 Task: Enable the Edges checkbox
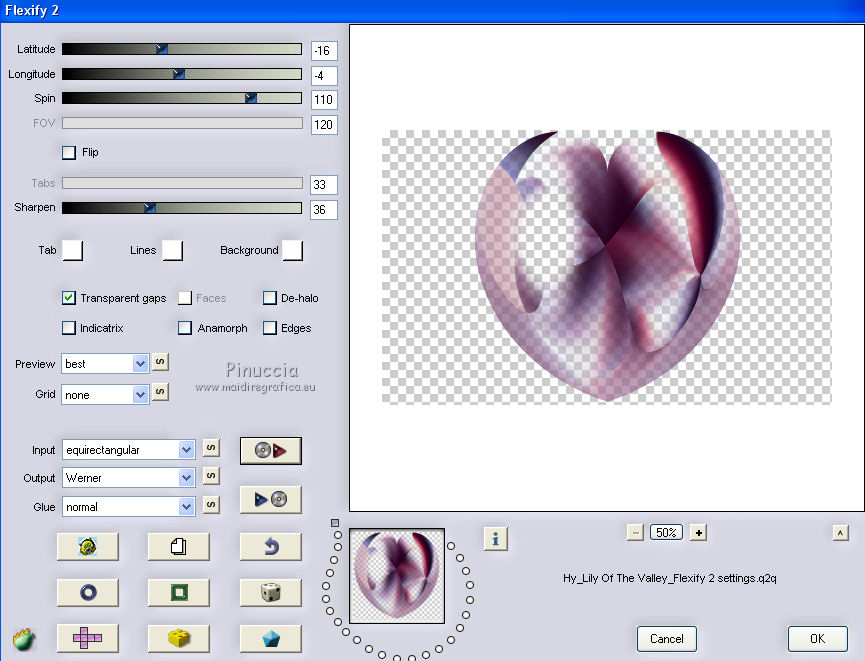pos(269,328)
